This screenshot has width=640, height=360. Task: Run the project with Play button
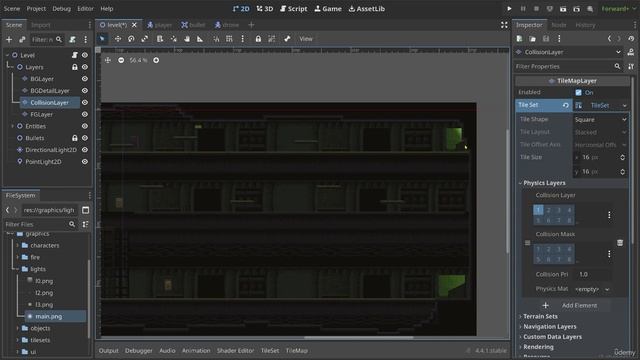pos(509,9)
